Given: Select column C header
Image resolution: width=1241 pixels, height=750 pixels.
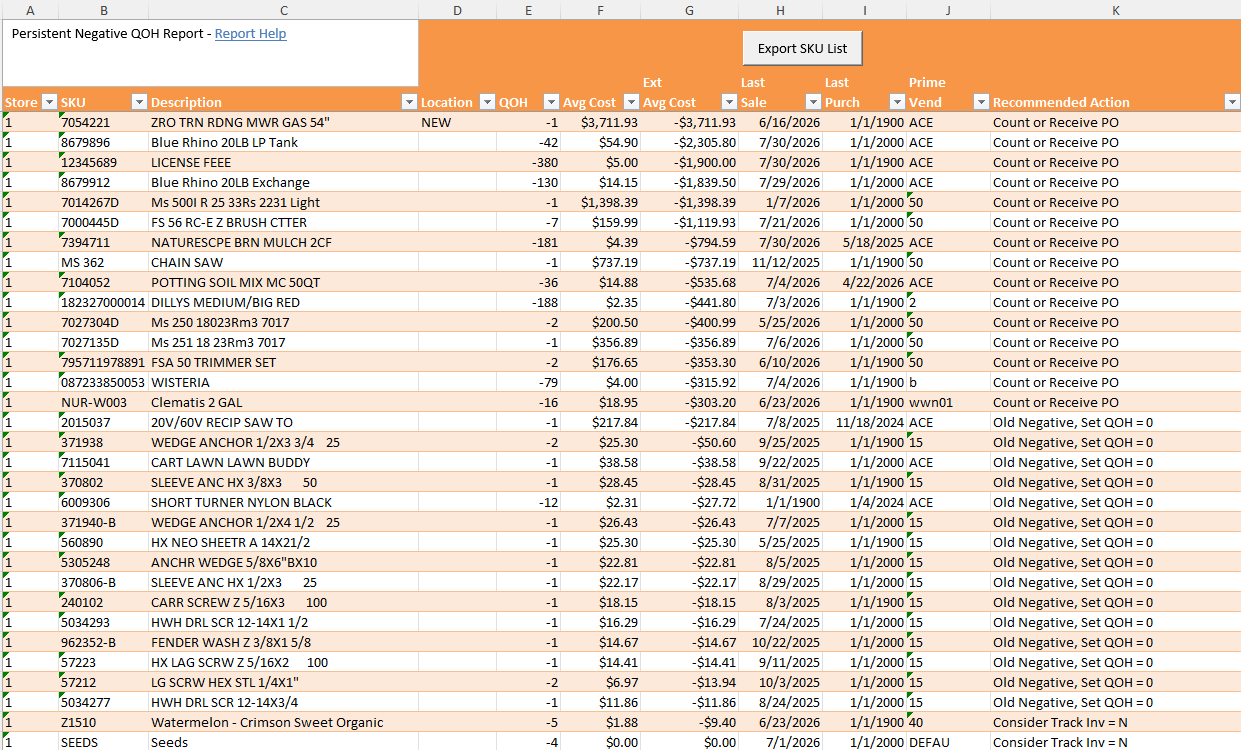Looking at the screenshot, I should 283,10.
